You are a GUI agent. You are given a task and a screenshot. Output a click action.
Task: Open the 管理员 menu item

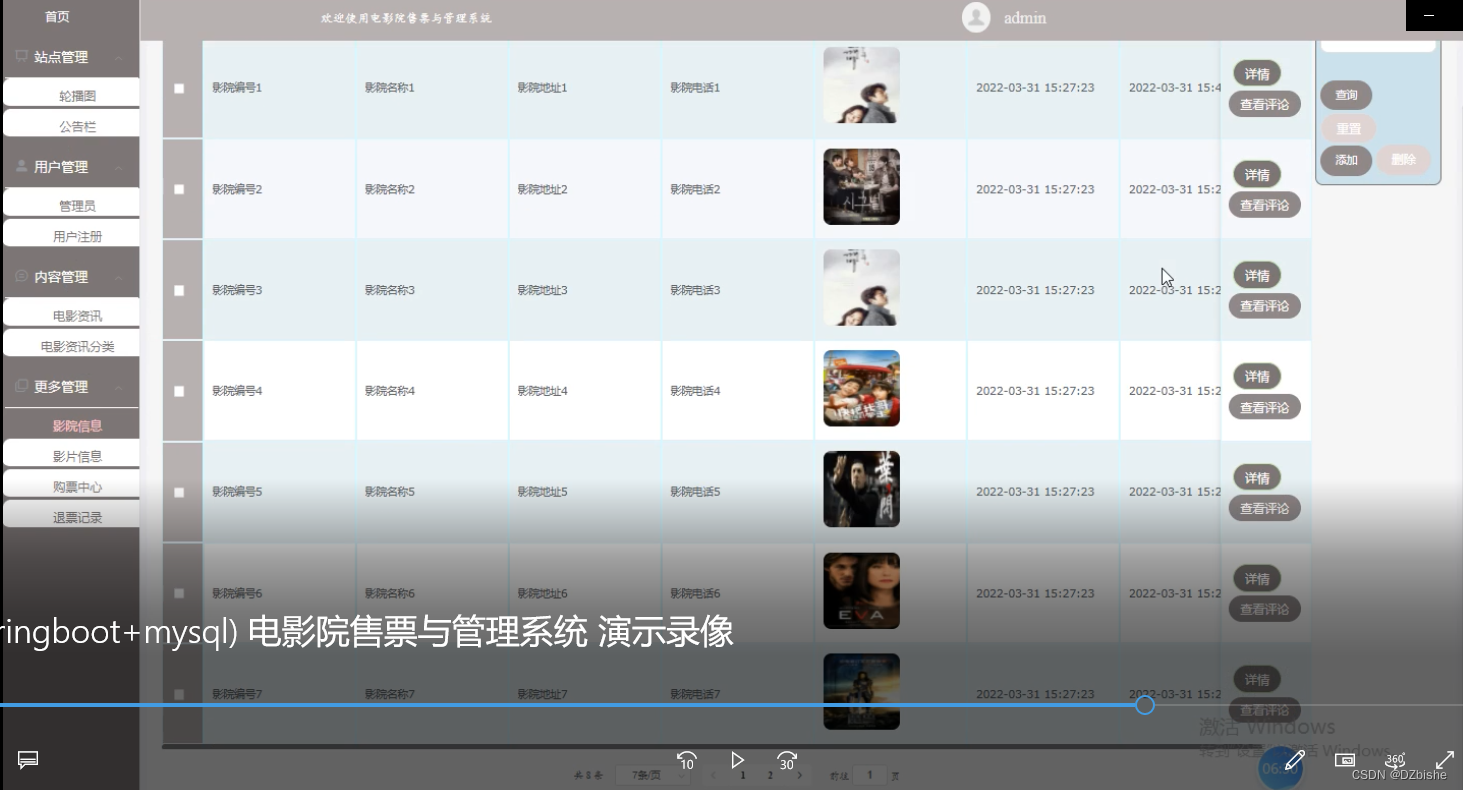[71, 203]
